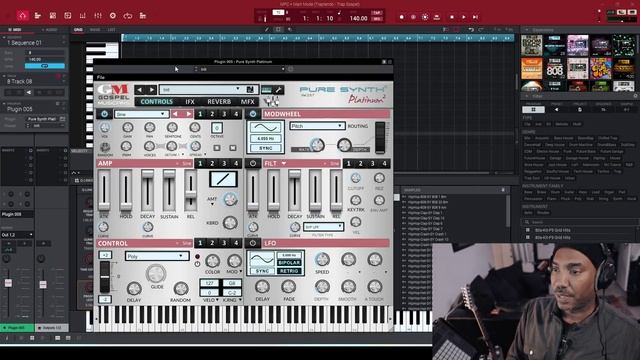The width and height of the screenshot is (640, 360).
Task: Toggle the LFO power button
Action: click(x=253, y=243)
